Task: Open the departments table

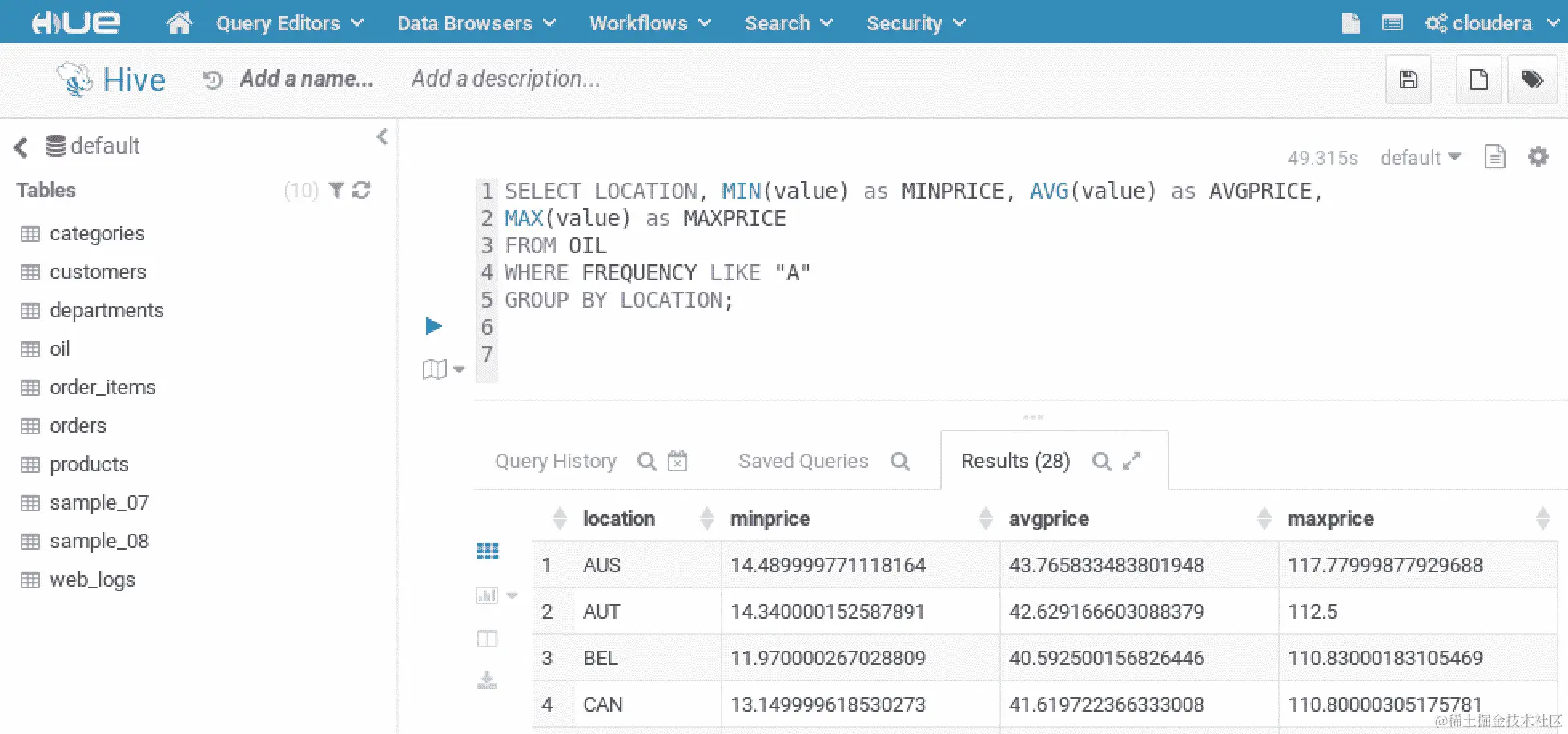Action: [x=107, y=311]
